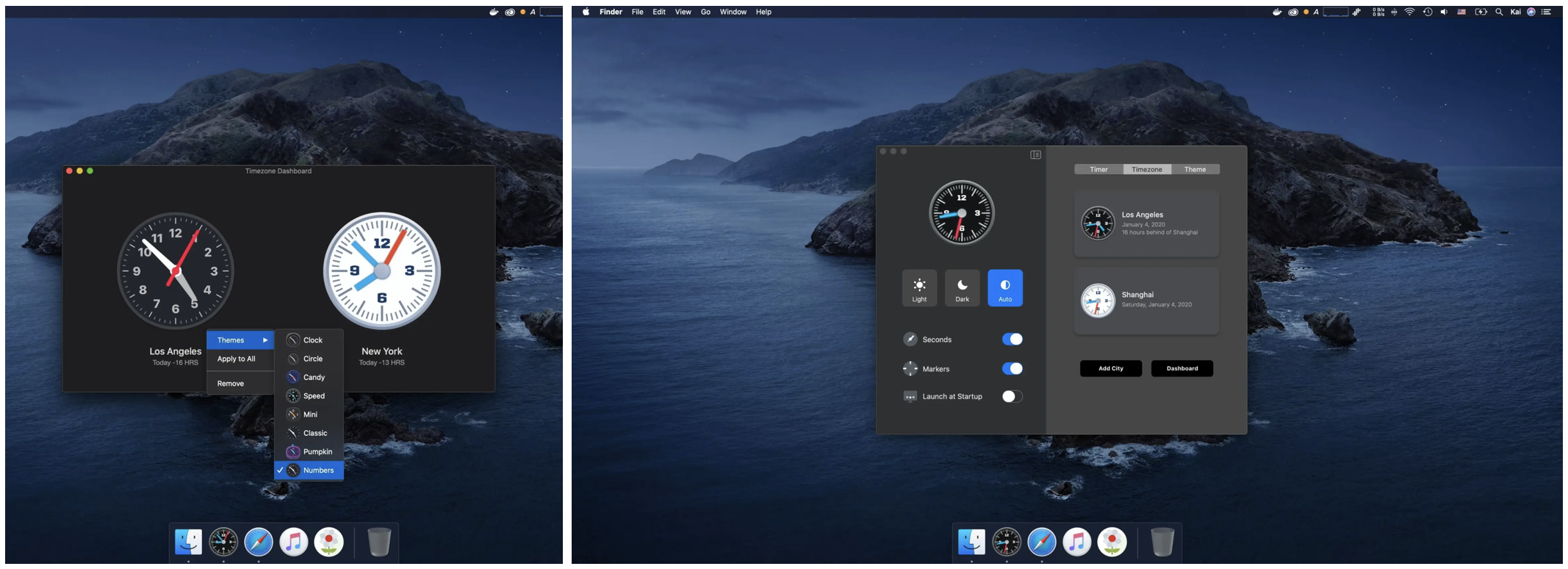
Task: Choose Apply to All in context menu
Action: click(x=240, y=359)
